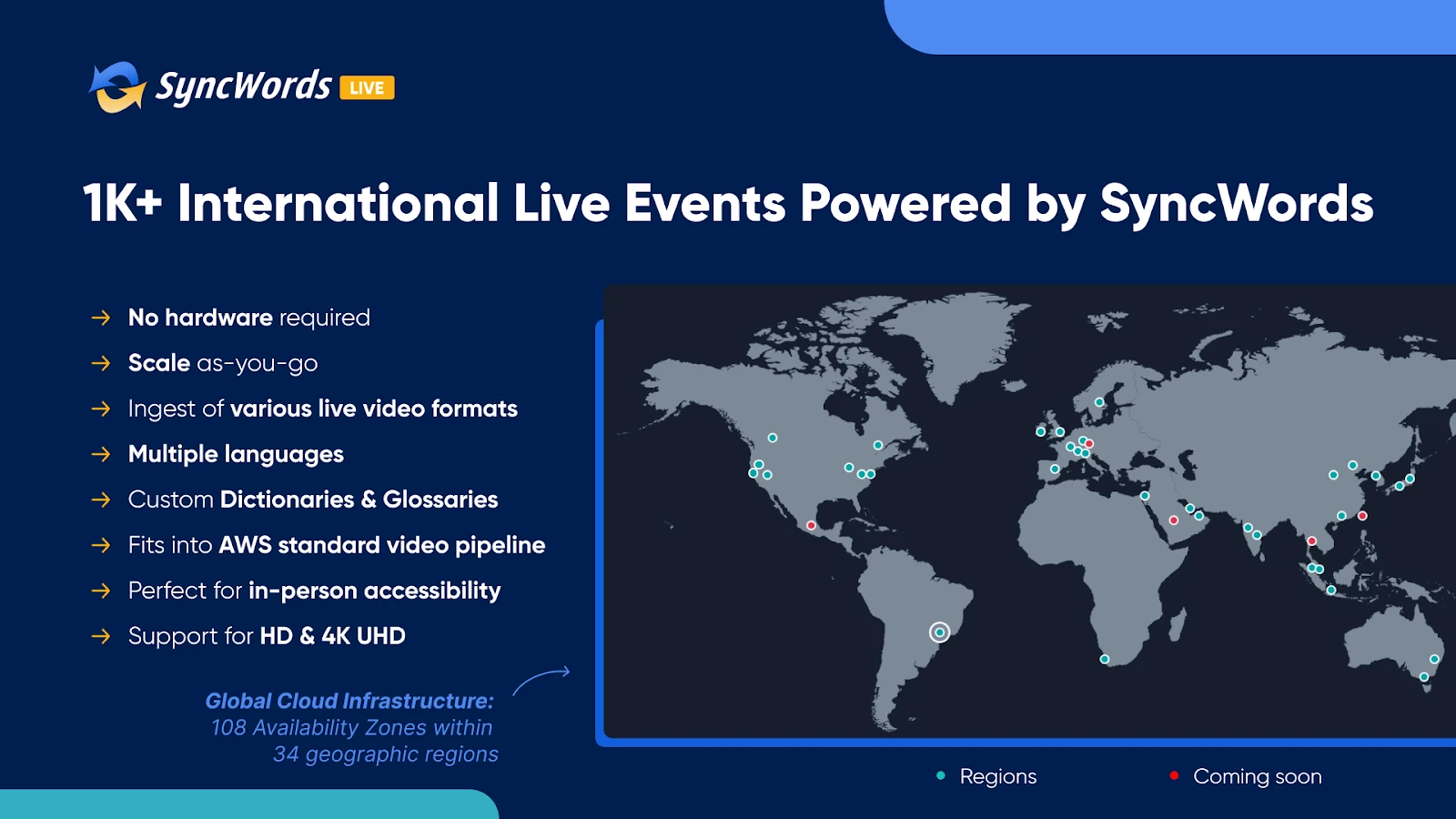Select the text 'Scale as-you-go'

(223, 363)
